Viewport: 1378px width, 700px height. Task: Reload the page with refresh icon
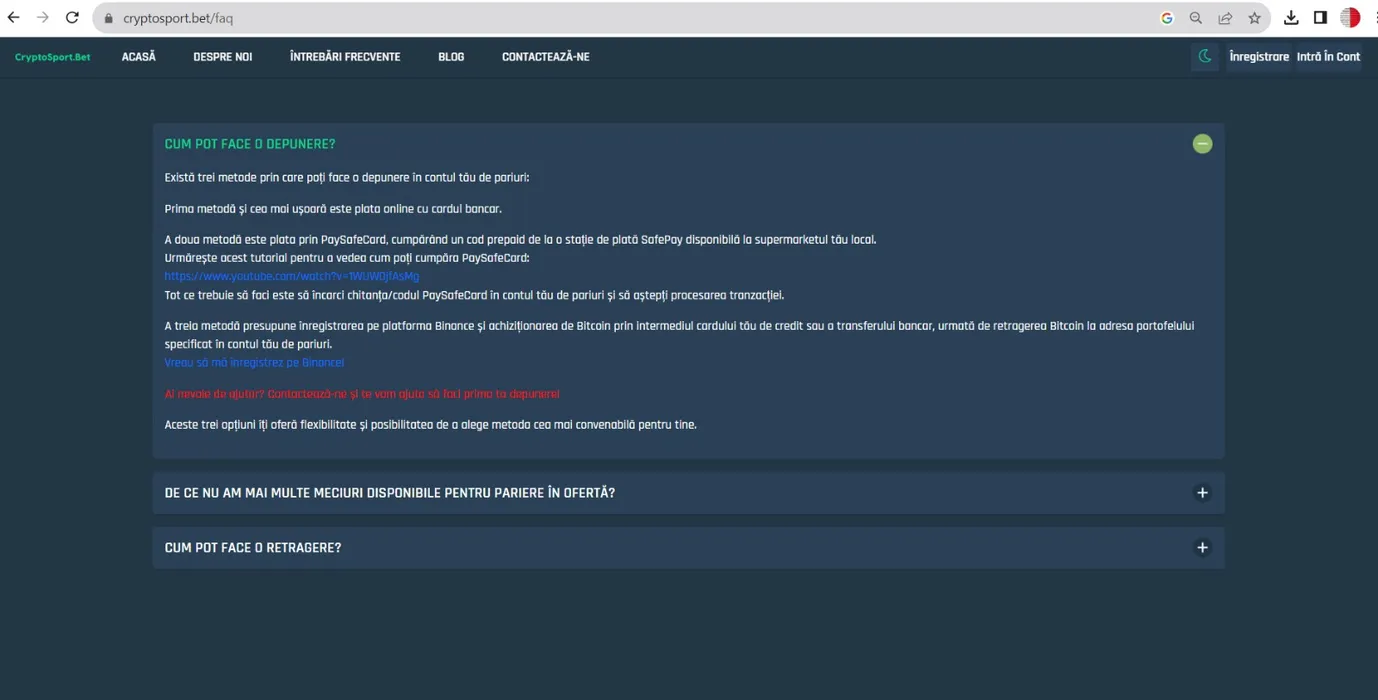coord(72,18)
